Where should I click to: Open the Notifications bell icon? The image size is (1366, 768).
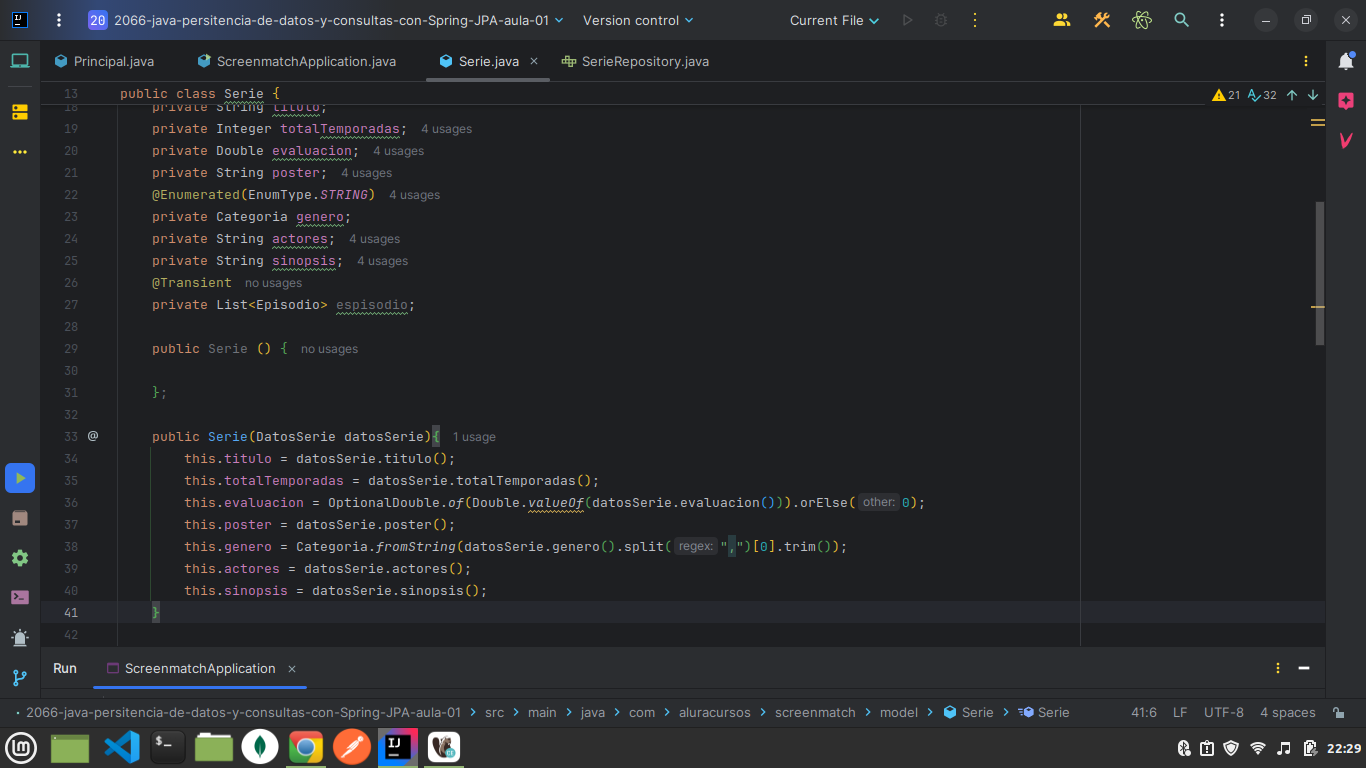click(x=1346, y=61)
